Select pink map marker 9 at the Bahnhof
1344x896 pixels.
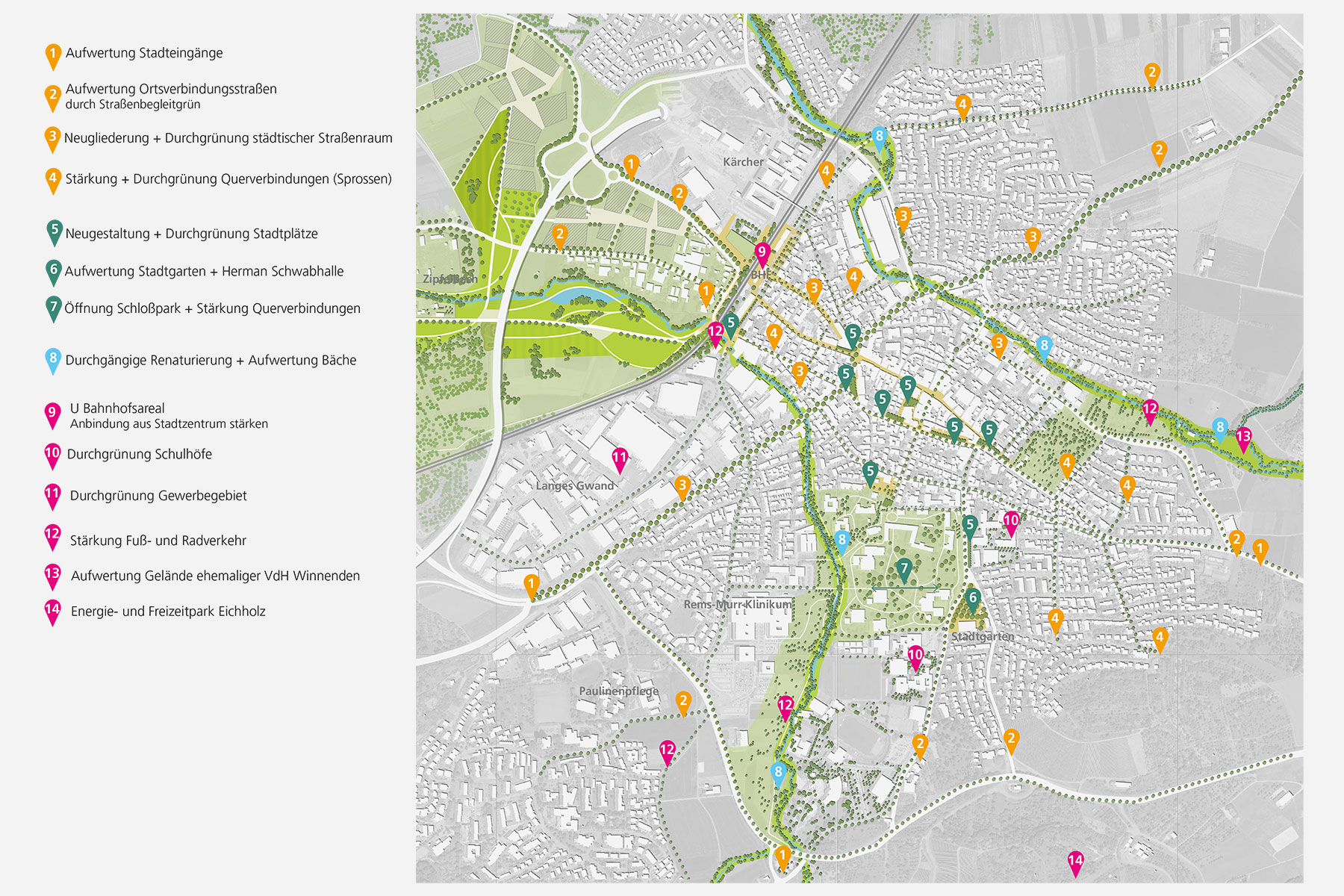pyautogui.click(x=762, y=253)
